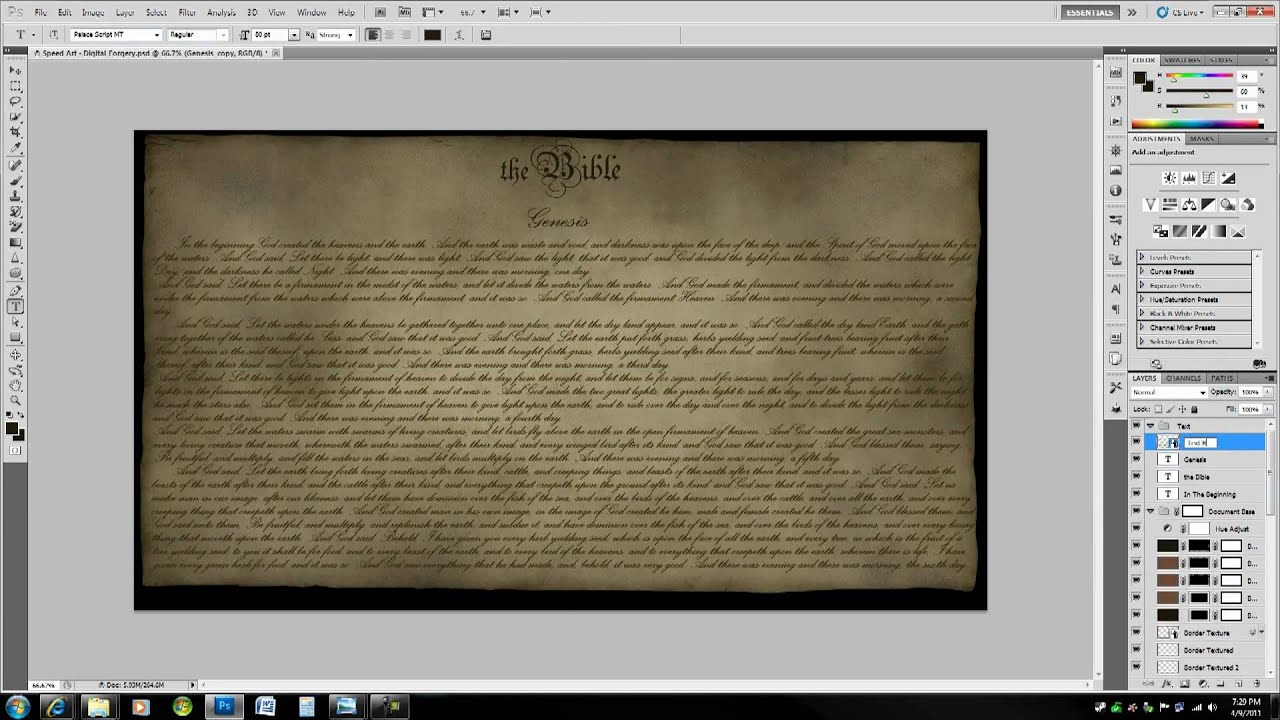
Task: Select the Horizontal Type tool in the toolbox
Action: click(16, 307)
